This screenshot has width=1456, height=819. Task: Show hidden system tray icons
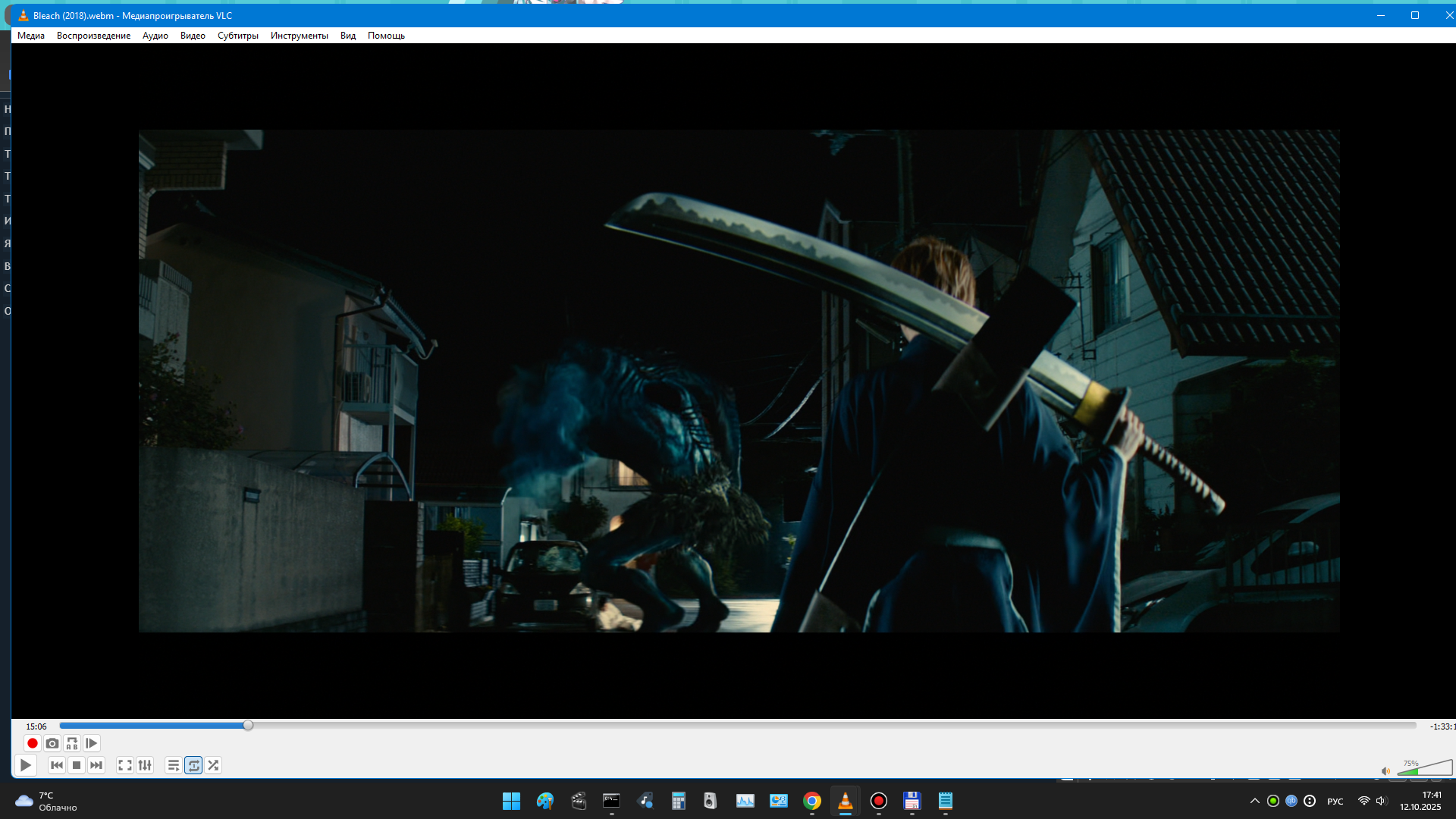point(1254,801)
